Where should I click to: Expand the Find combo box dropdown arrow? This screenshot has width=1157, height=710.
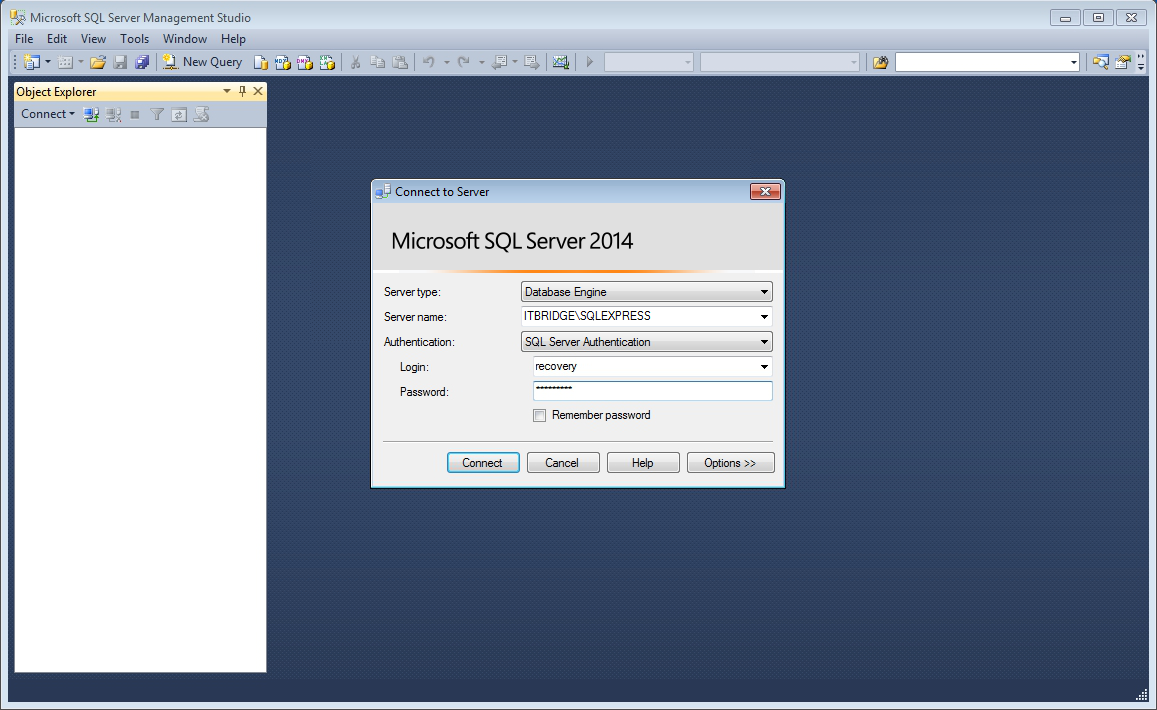[1073, 62]
